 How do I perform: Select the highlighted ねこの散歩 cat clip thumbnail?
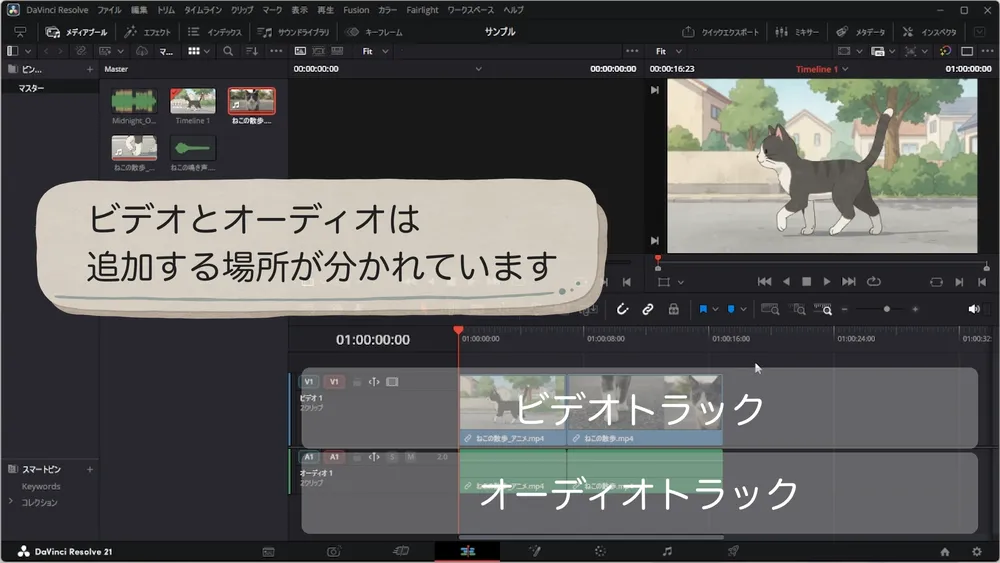(x=252, y=101)
